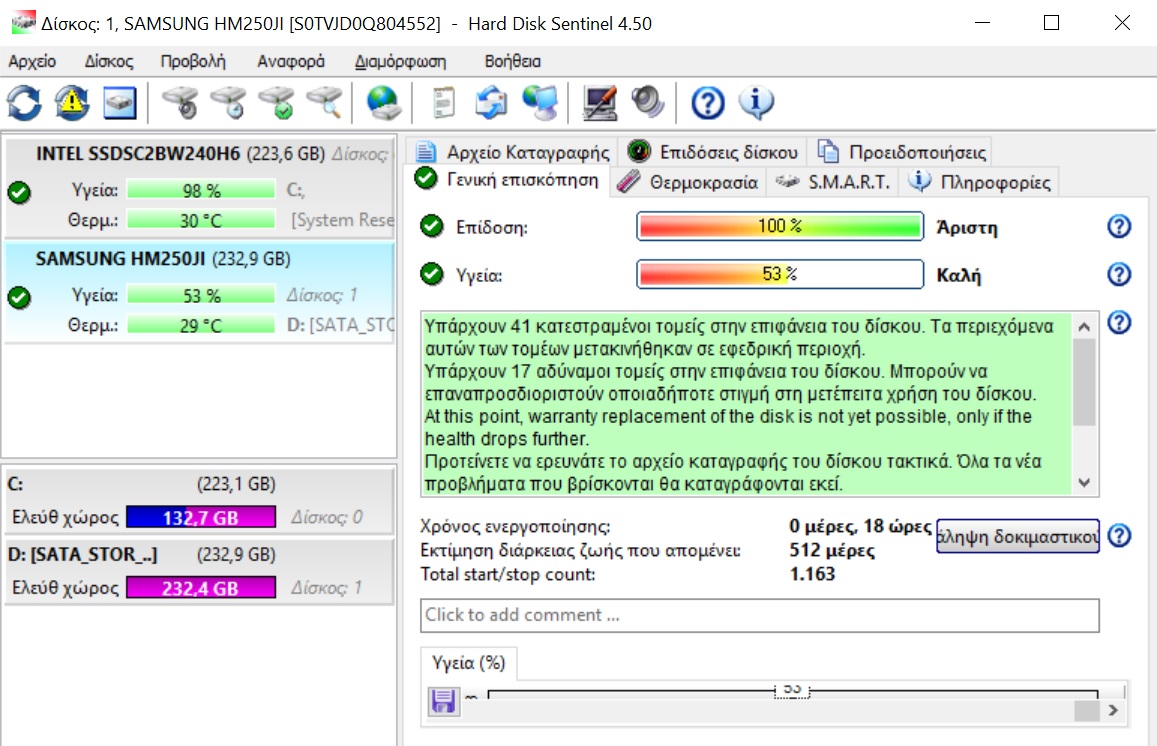Click the speaker sound icon in toolbar
The width and height of the screenshot is (1157, 746).
tap(647, 102)
